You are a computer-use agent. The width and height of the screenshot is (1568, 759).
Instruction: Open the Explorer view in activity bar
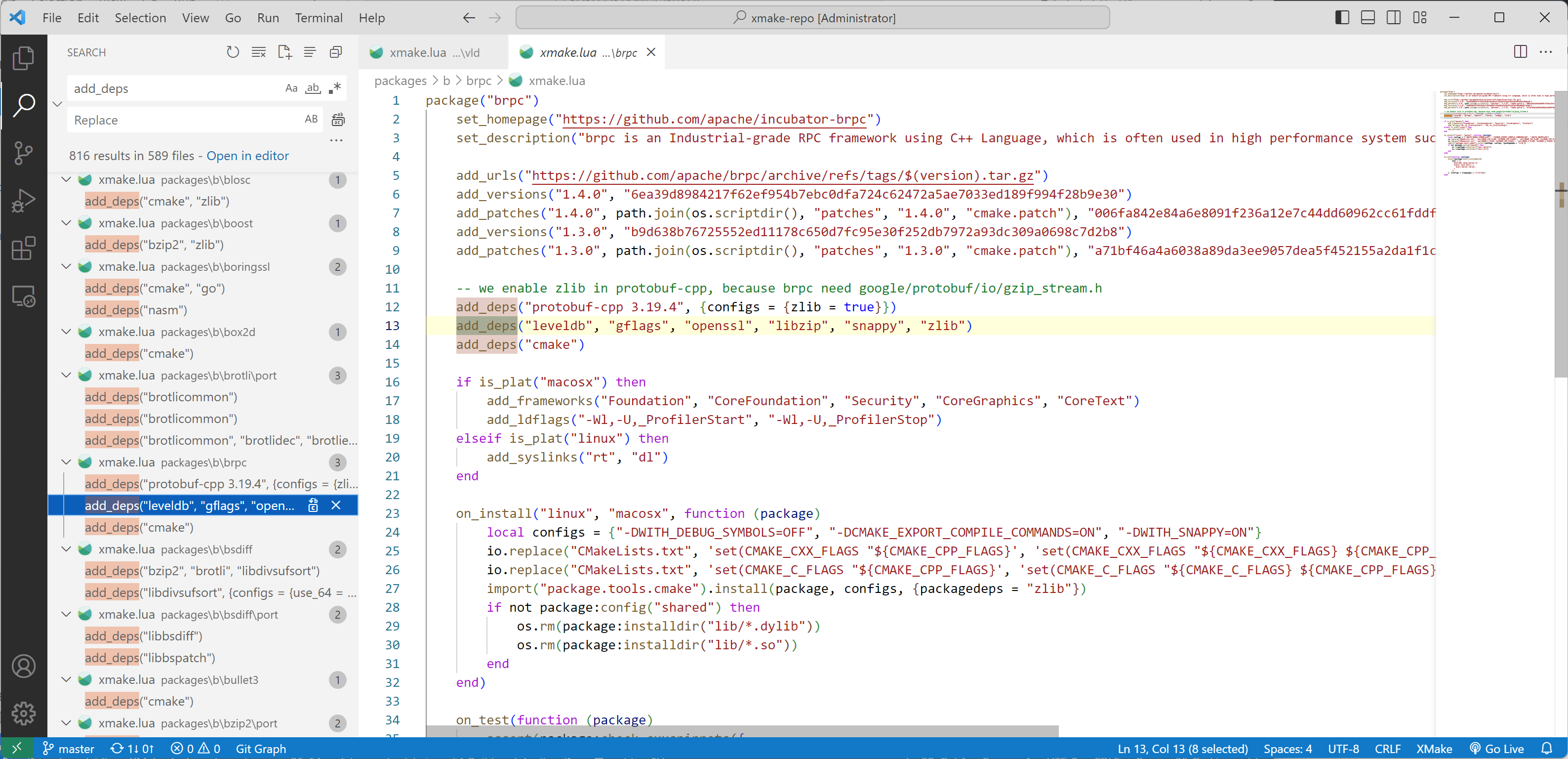(24, 58)
